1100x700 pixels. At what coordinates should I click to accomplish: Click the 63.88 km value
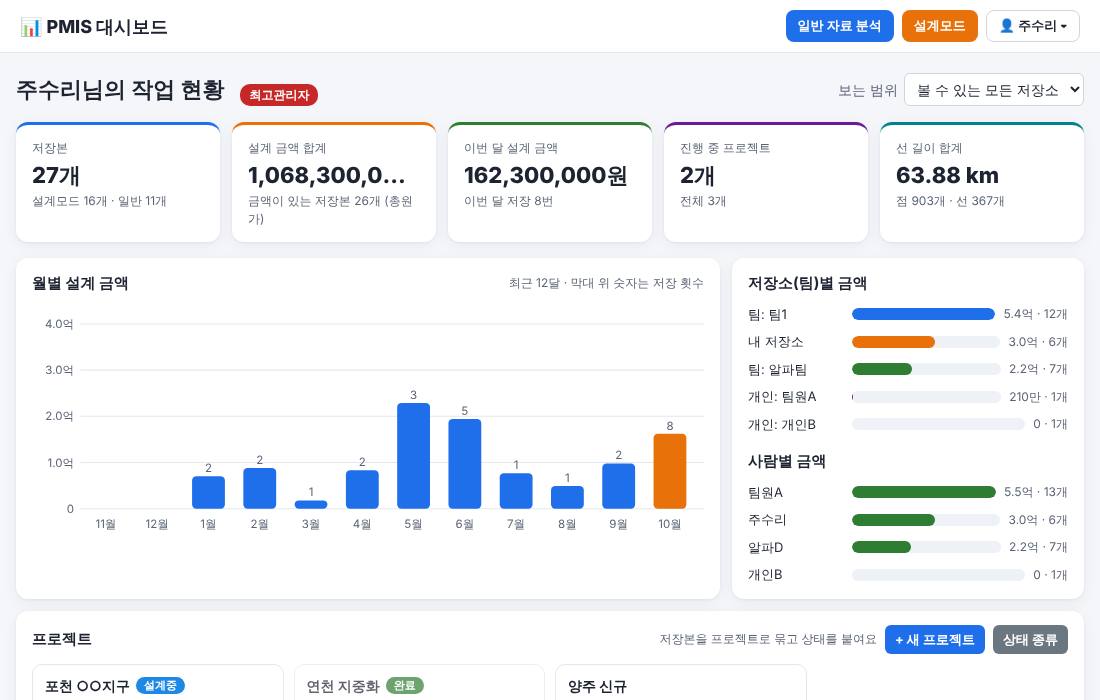tap(947, 175)
